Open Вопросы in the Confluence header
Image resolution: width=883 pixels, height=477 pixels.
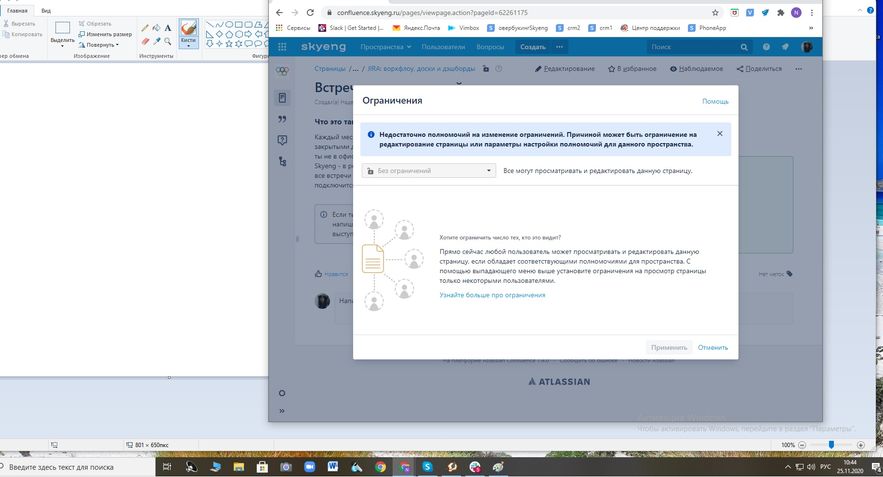coord(490,47)
